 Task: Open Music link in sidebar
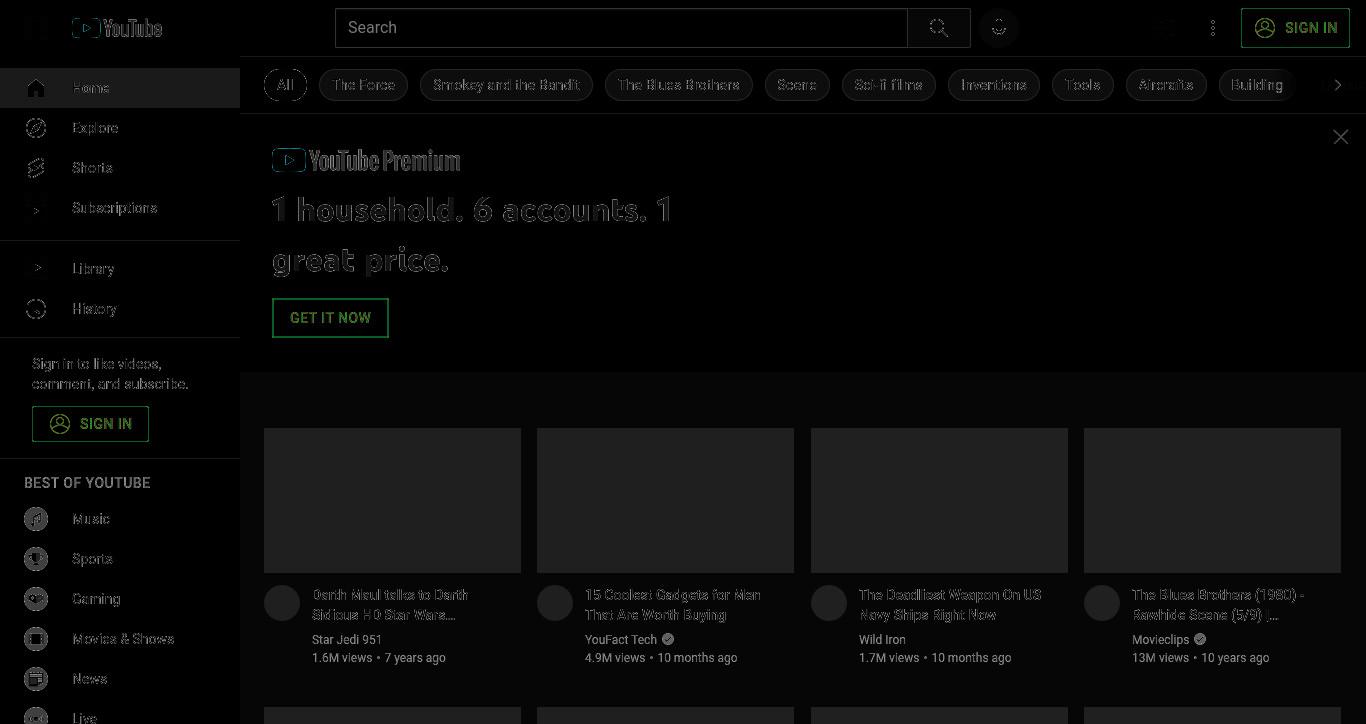[120, 519]
